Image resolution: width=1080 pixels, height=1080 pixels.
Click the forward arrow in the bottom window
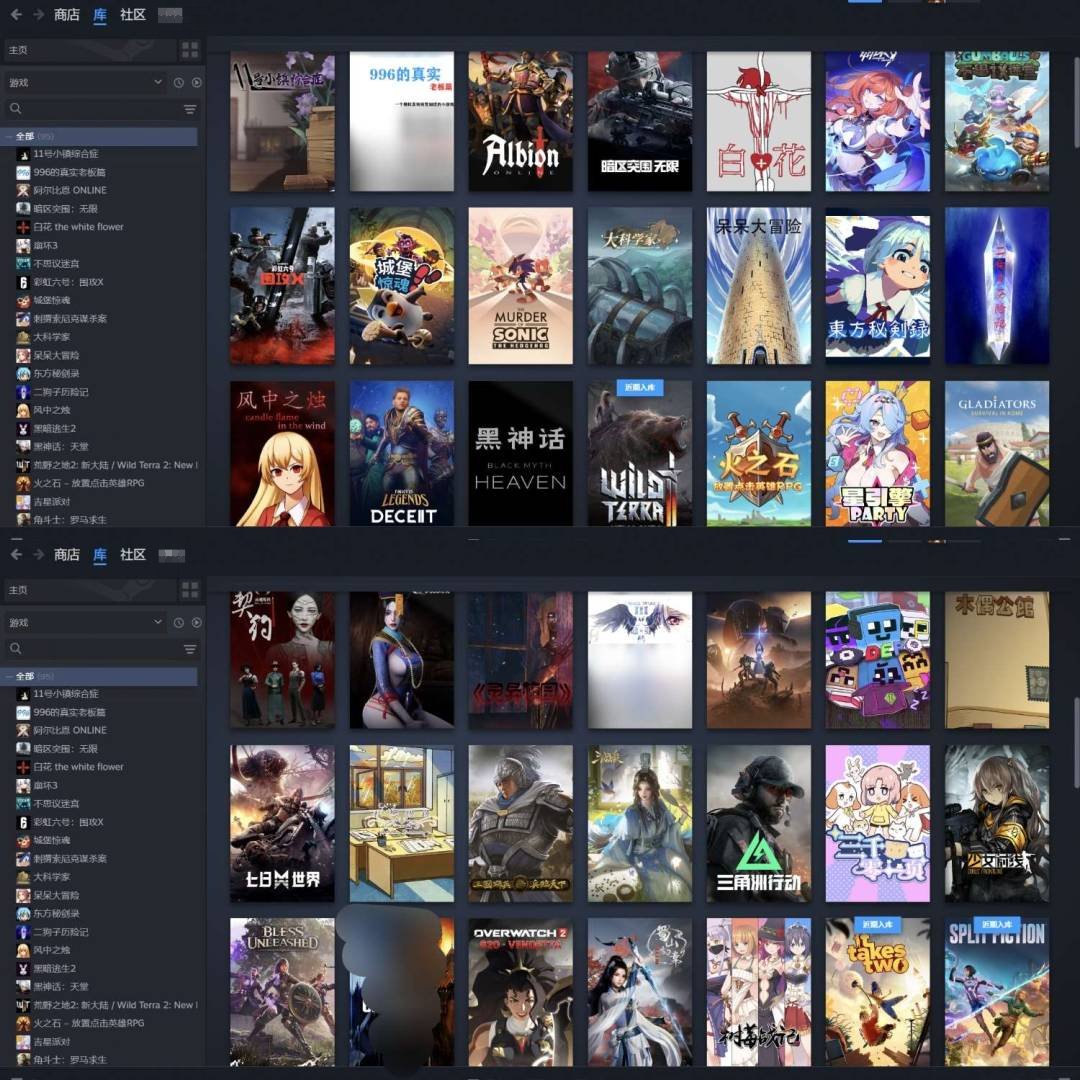coord(38,554)
